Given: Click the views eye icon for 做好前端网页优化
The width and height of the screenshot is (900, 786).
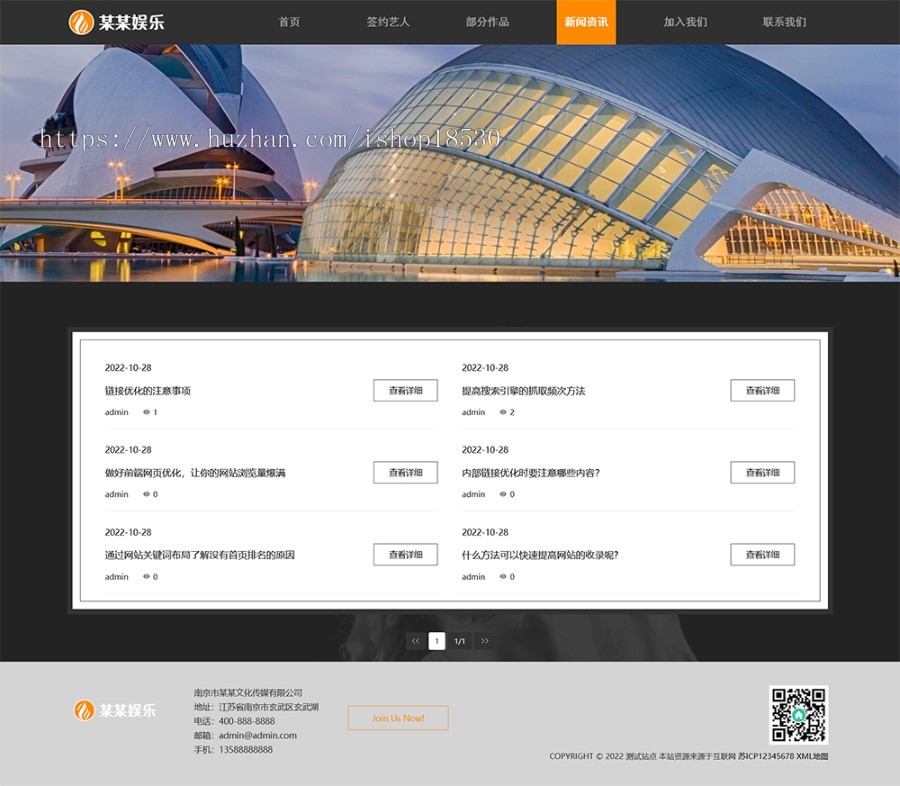Looking at the screenshot, I should pyautogui.click(x=146, y=494).
